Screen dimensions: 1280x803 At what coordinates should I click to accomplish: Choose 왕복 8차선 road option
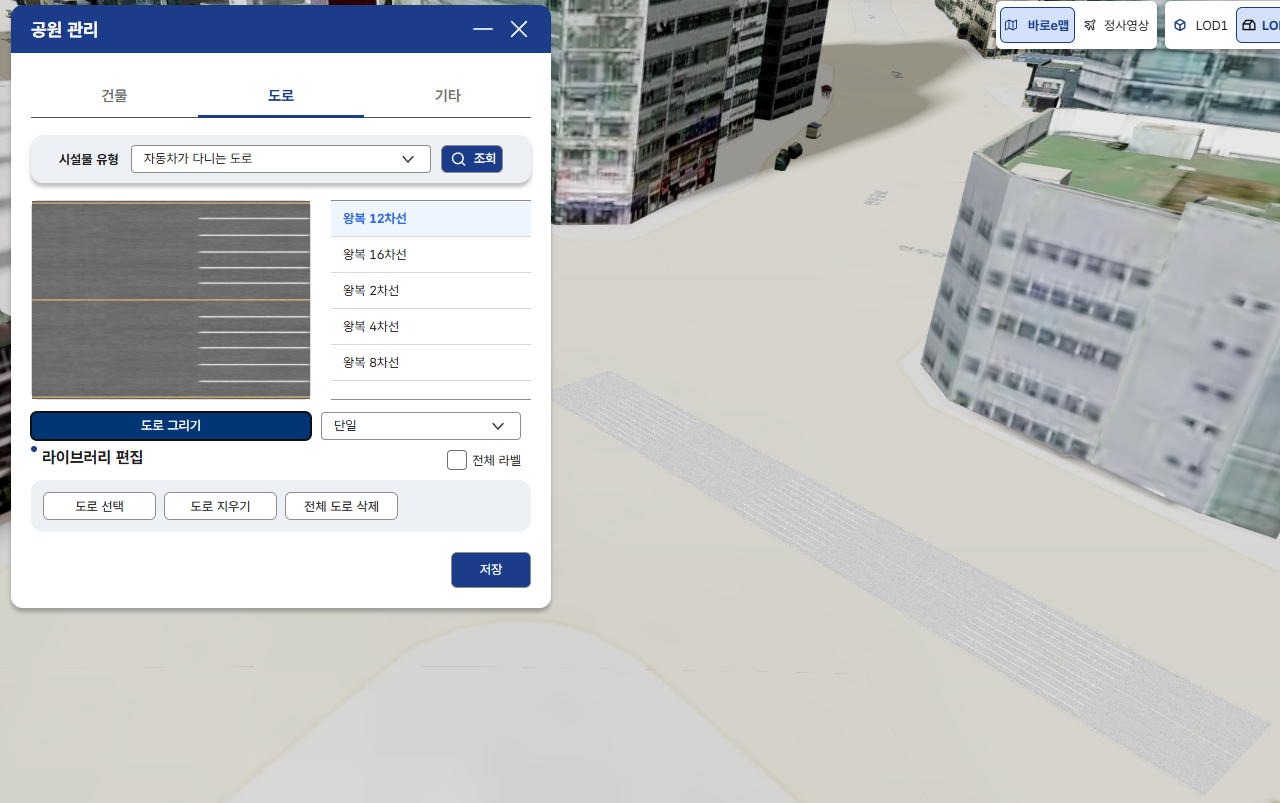tap(431, 363)
